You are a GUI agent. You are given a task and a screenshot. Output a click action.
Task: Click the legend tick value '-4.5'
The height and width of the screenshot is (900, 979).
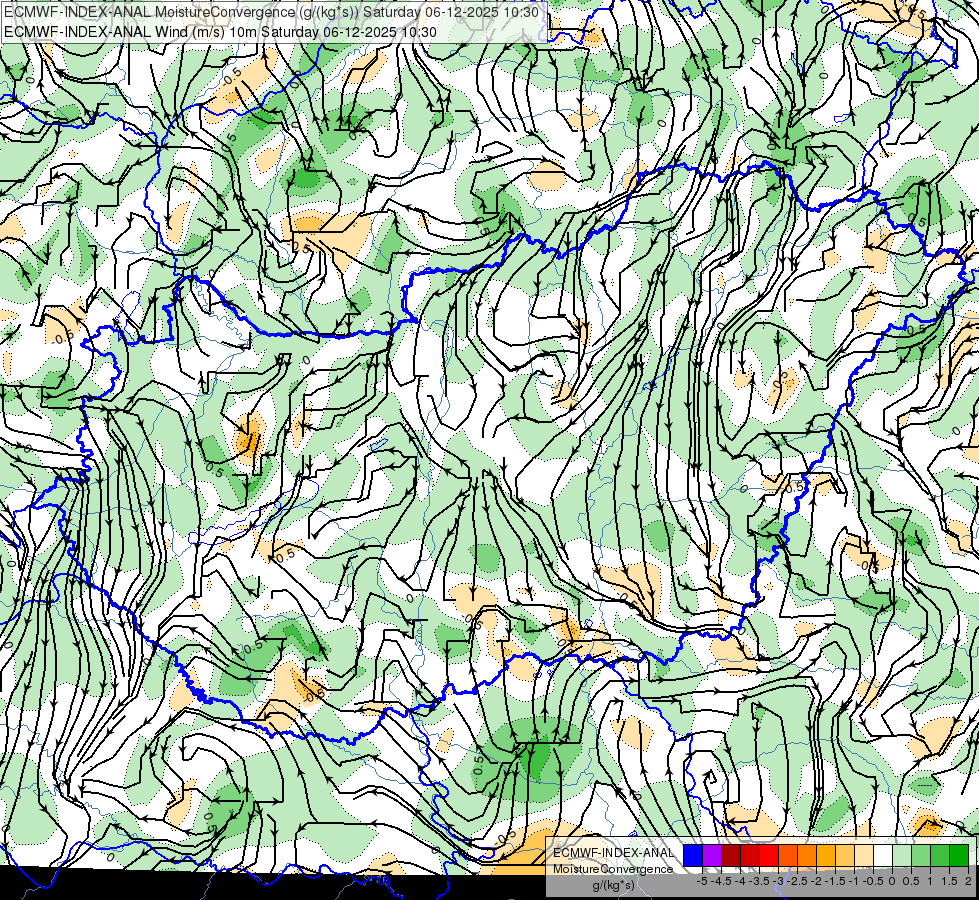click(721, 881)
